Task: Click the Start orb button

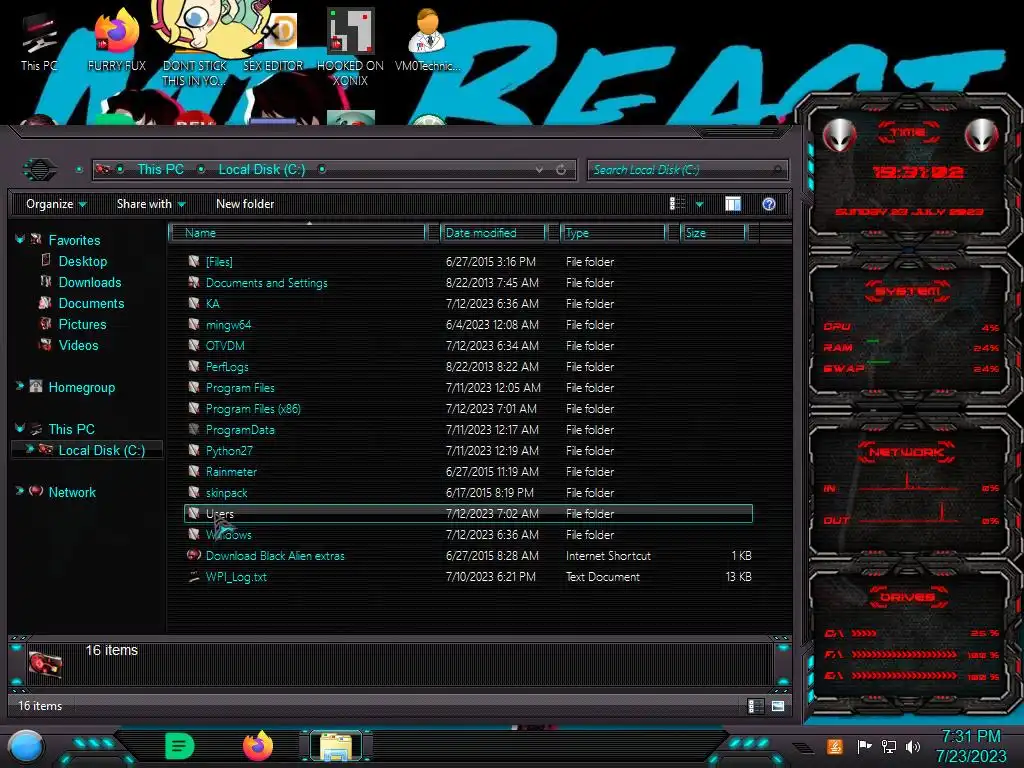Action: tap(25, 746)
